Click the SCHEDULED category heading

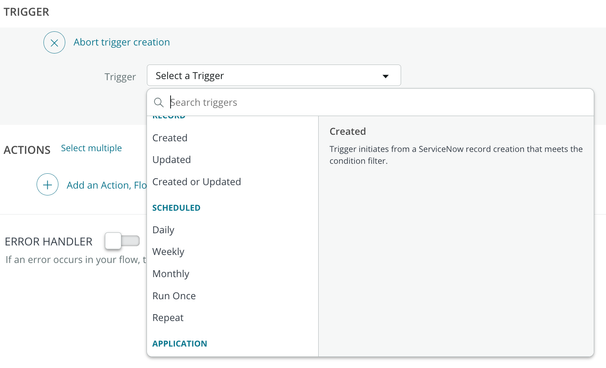(x=176, y=208)
